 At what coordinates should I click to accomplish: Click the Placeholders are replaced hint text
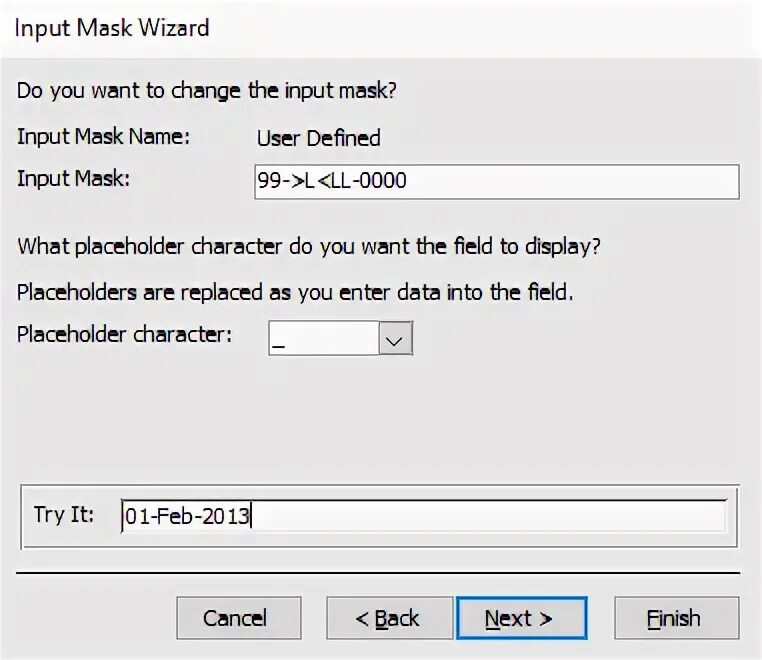295,293
